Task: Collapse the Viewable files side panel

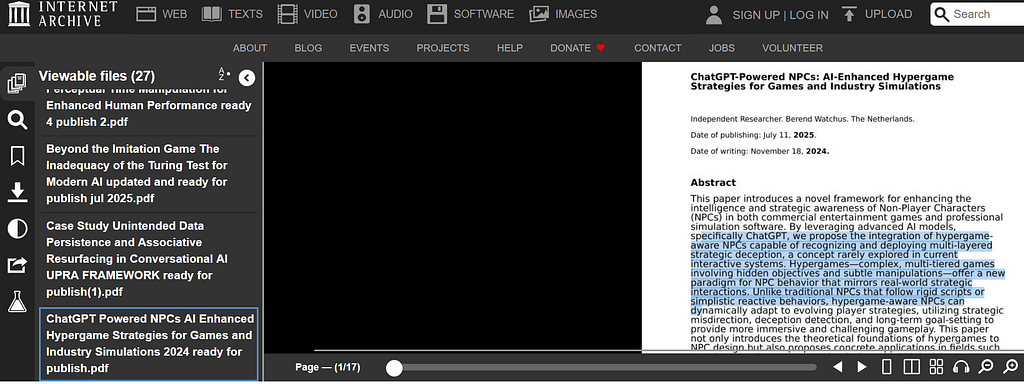Action: click(246, 78)
